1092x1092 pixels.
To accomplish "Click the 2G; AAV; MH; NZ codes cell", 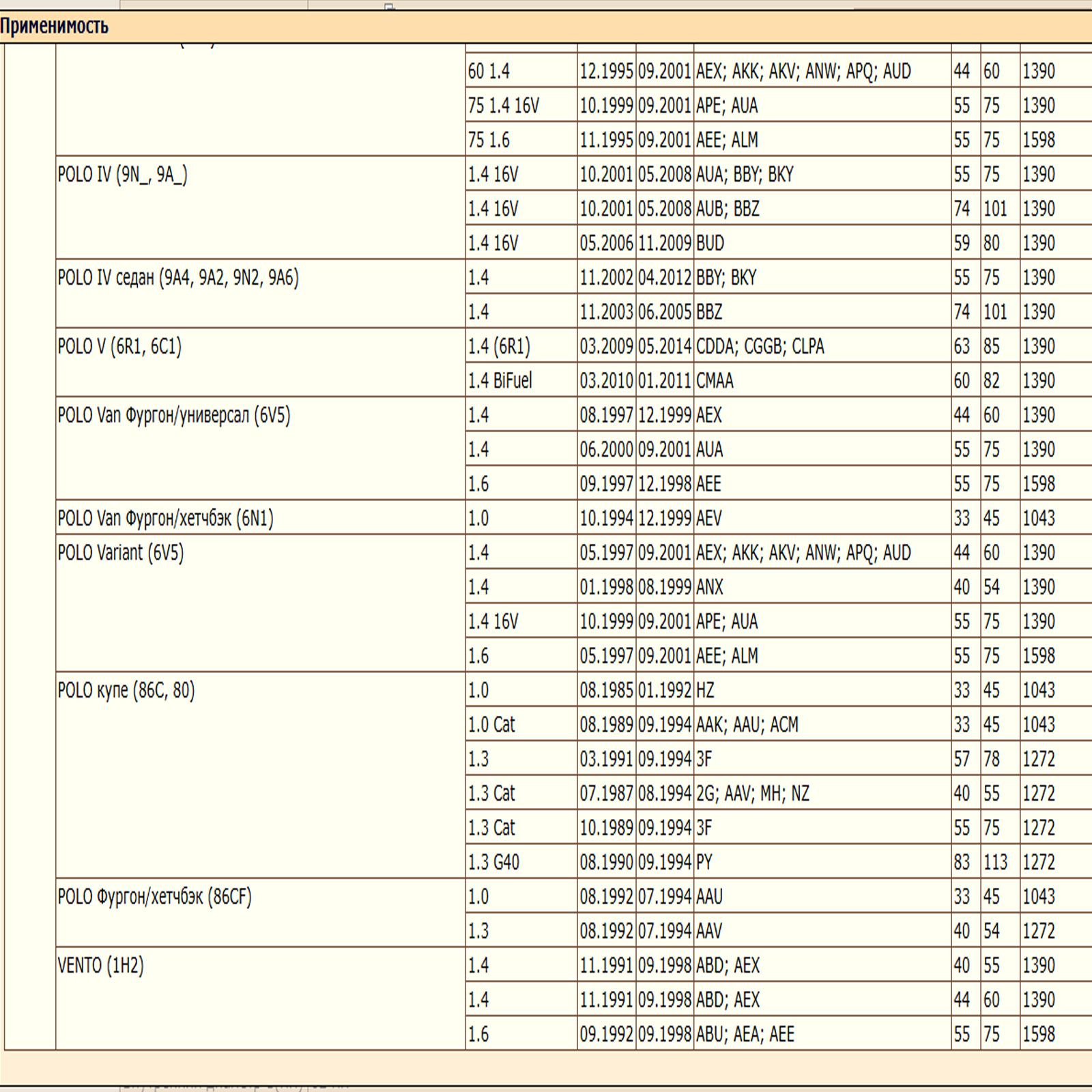I will tap(752, 794).
